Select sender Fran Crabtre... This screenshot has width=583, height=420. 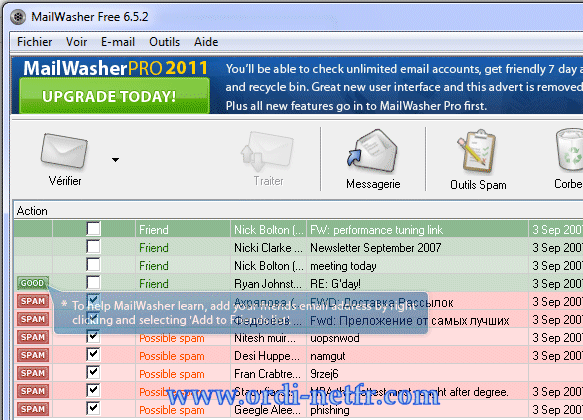pos(268,374)
